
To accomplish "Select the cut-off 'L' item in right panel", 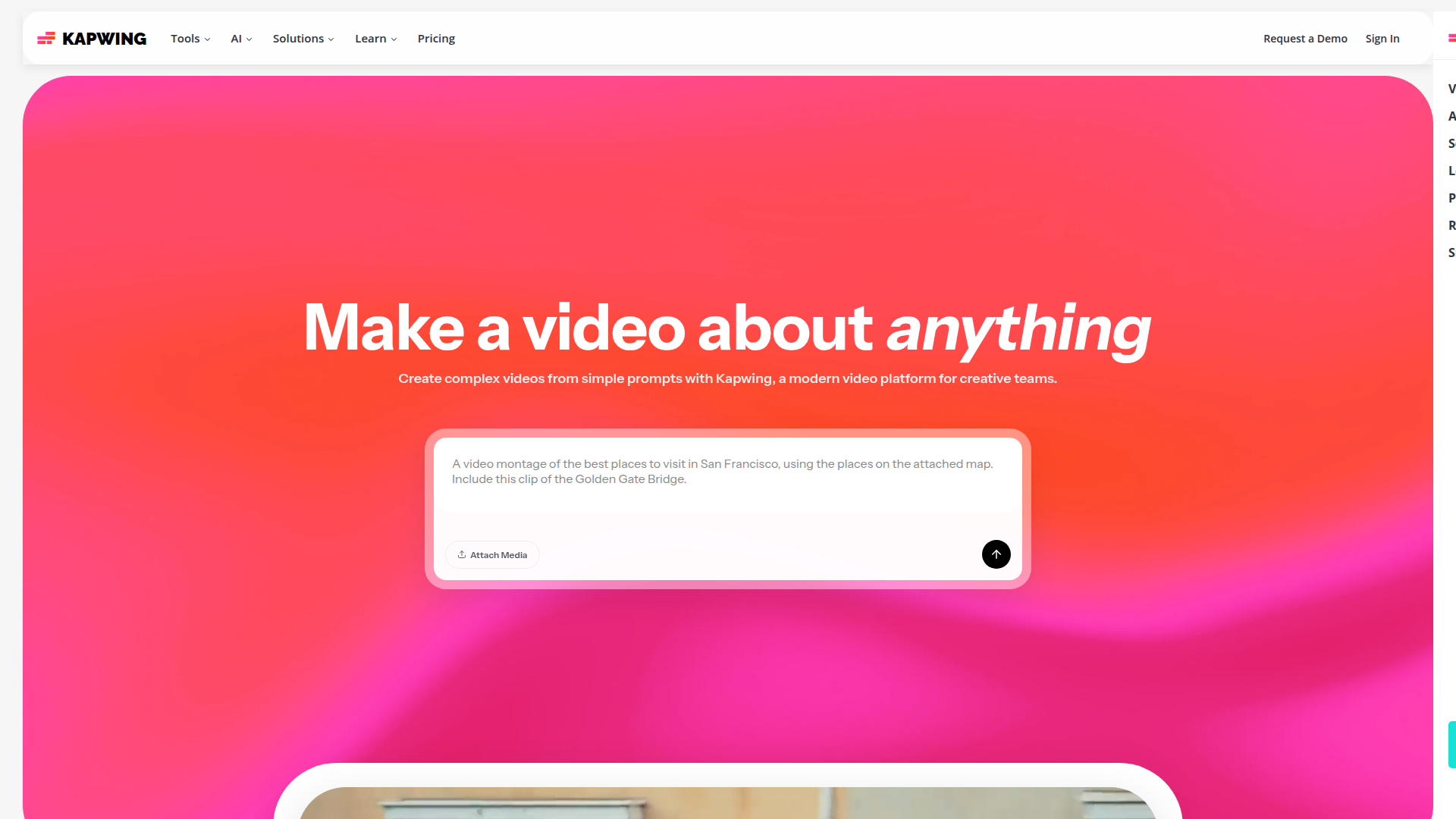I will pyautogui.click(x=1451, y=171).
